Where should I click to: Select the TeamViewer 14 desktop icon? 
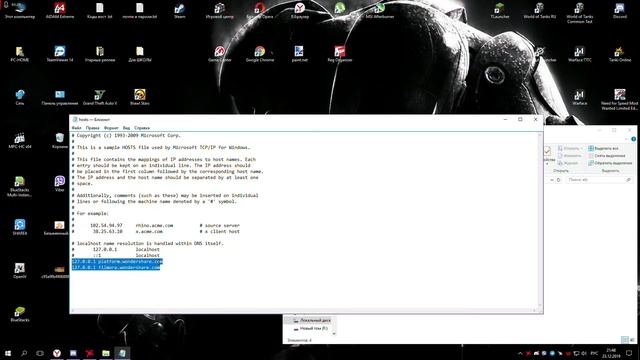pyautogui.click(x=60, y=54)
